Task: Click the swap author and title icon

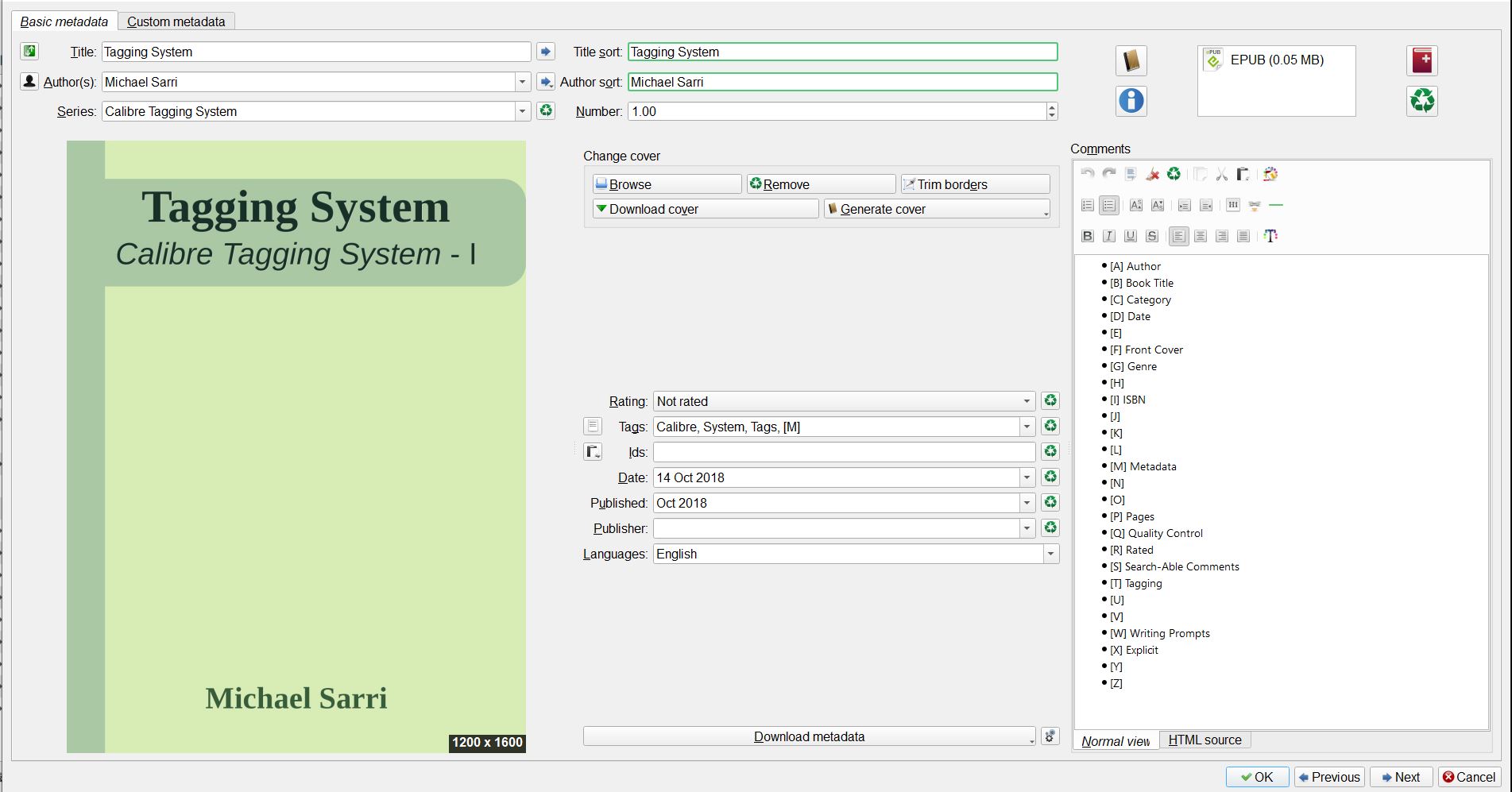Action: click(29, 52)
